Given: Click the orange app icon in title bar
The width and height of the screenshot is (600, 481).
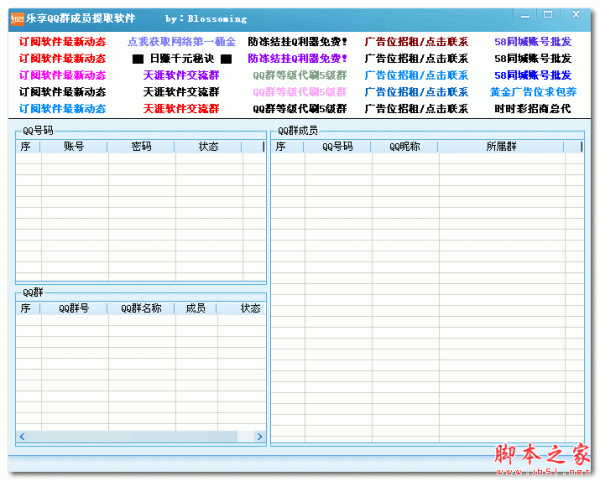Looking at the screenshot, I should click(17, 19).
